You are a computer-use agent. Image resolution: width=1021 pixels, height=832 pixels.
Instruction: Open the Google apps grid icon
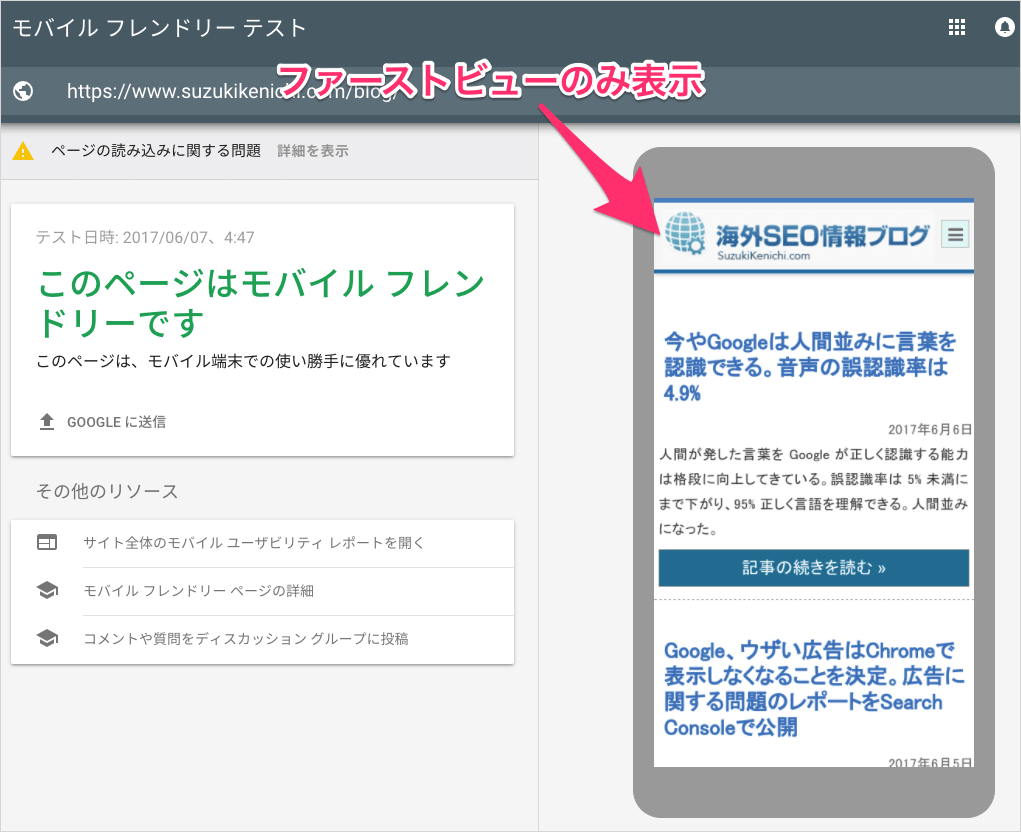click(957, 27)
